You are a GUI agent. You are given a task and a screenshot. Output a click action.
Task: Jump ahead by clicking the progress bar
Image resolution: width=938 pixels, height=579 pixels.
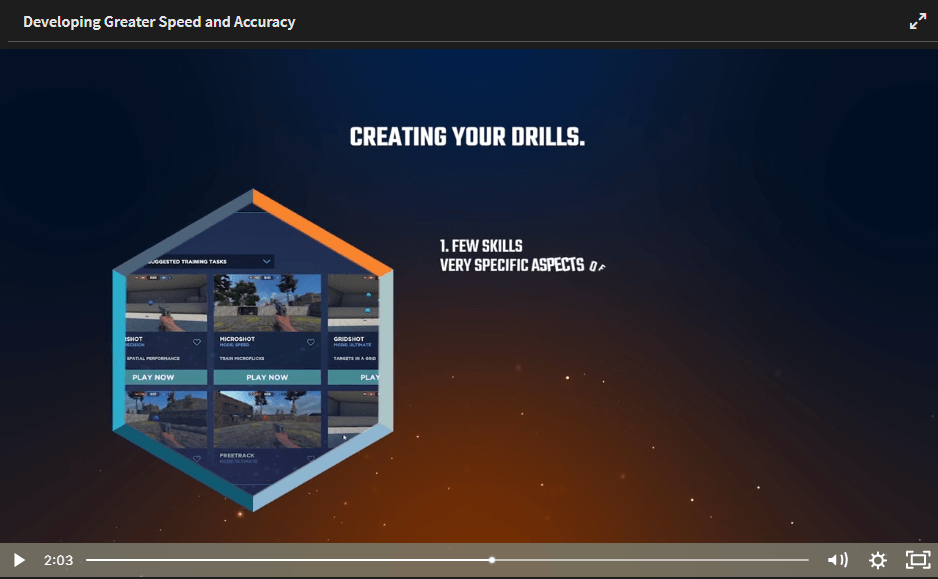coord(650,560)
